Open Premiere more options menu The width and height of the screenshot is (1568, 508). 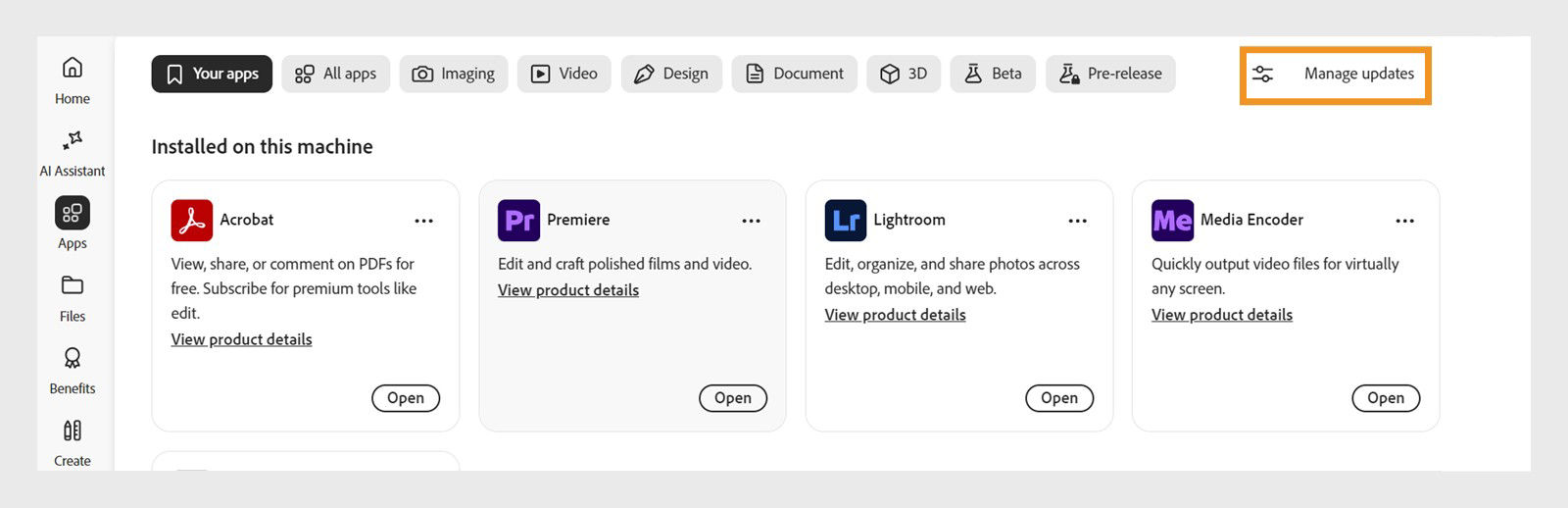pos(751,221)
